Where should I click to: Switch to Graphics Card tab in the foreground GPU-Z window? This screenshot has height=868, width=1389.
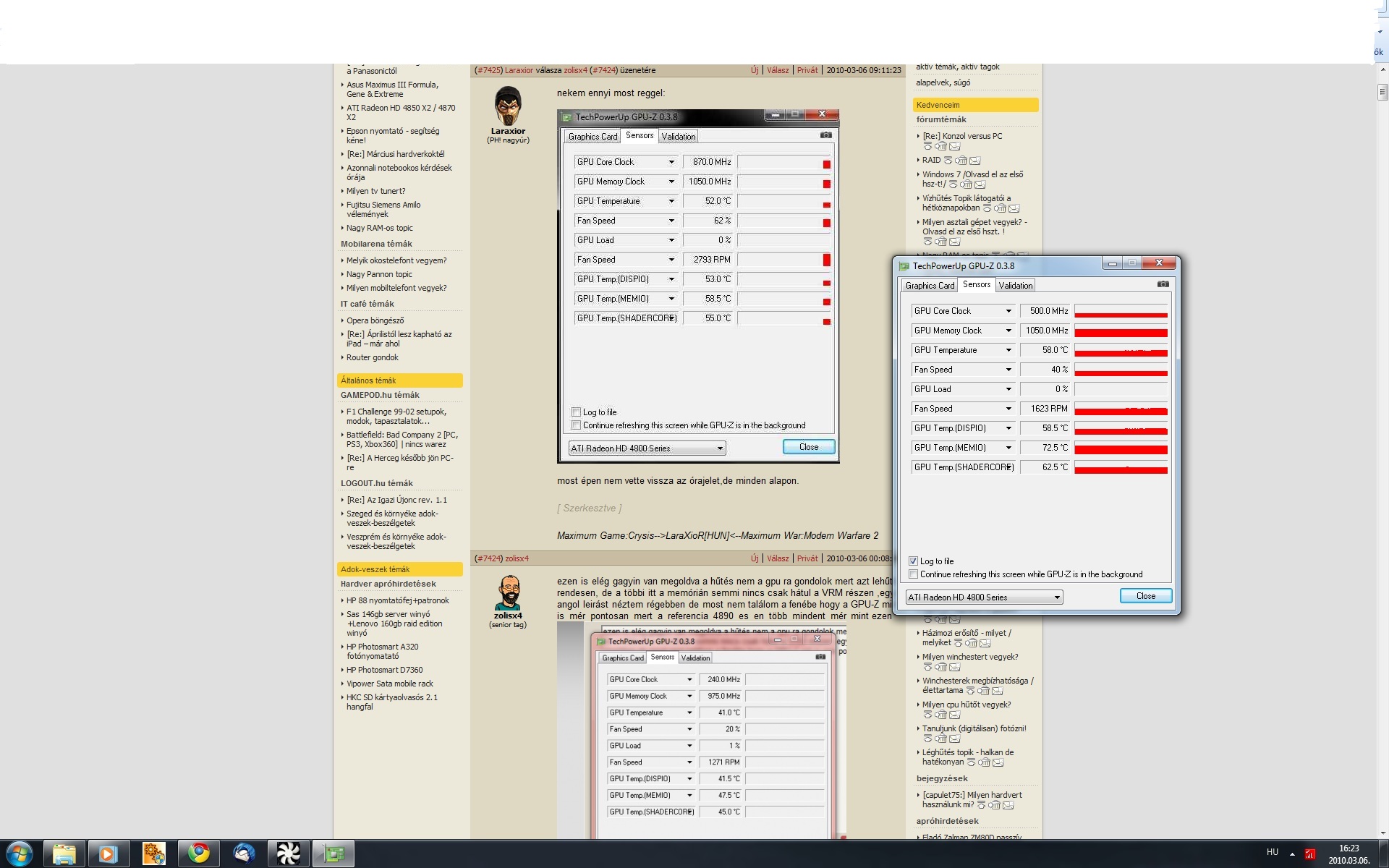(930, 286)
